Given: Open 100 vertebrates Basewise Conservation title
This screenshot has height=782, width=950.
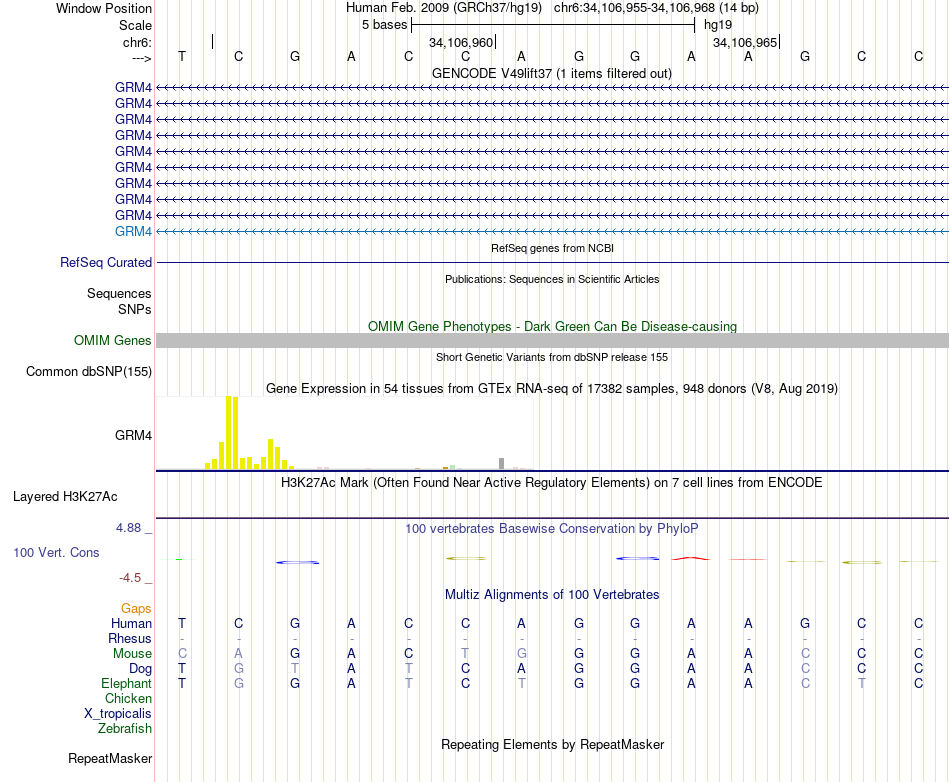Looking at the screenshot, I should tap(552, 529).
